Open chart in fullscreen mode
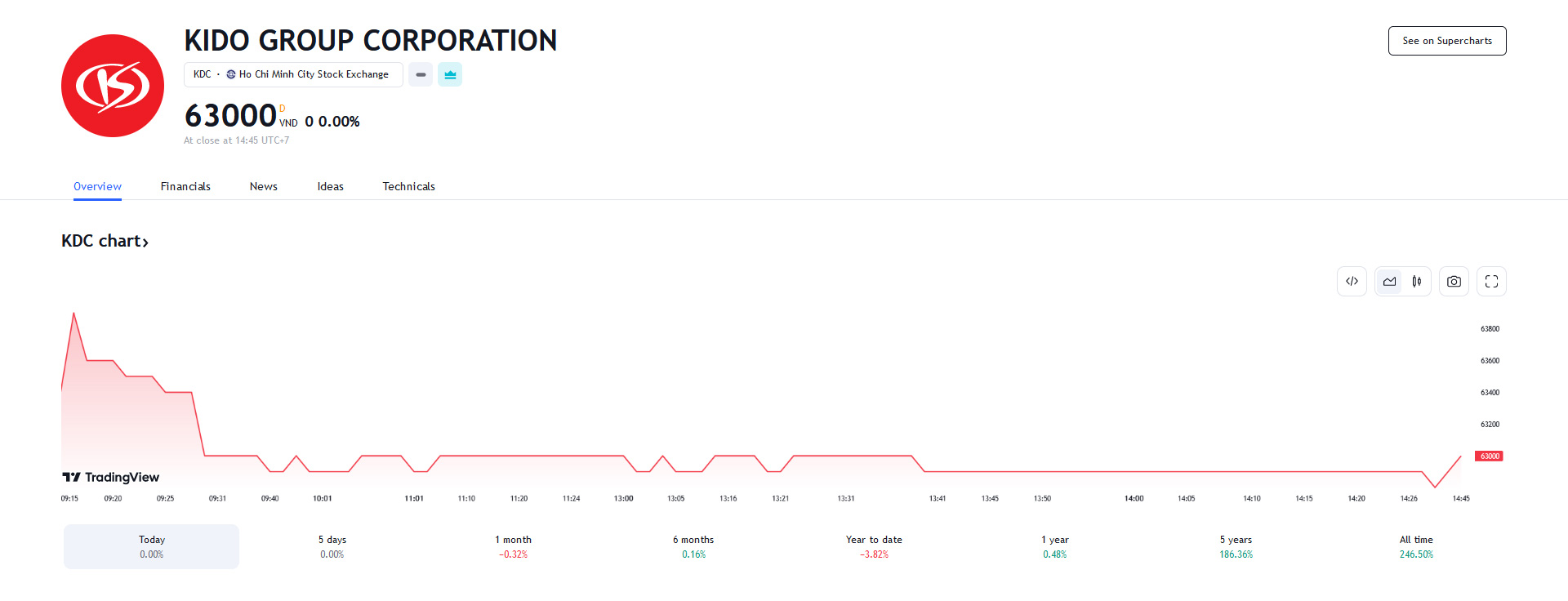 [x=1491, y=282]
